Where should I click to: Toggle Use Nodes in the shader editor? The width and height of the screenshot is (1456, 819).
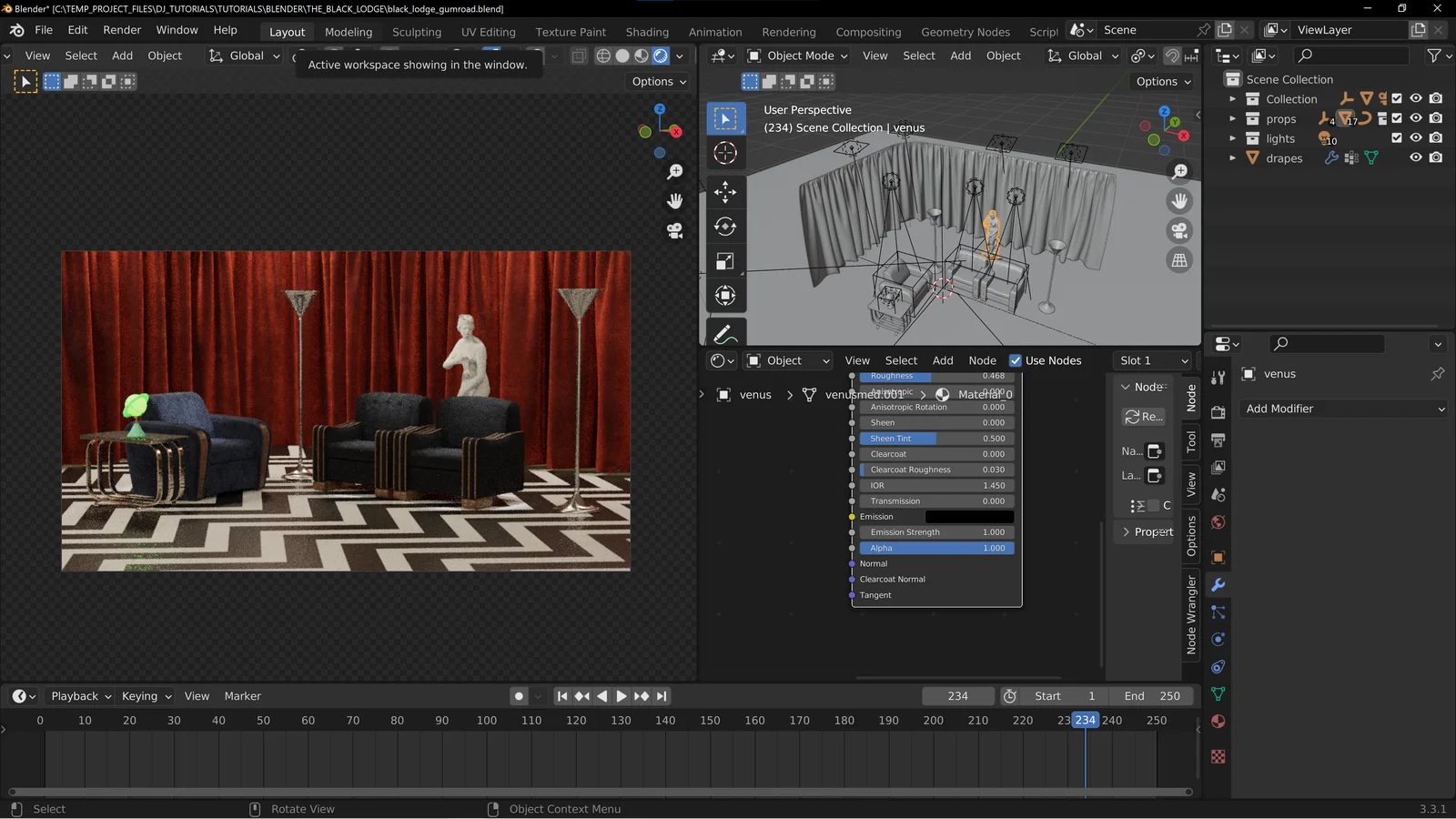coord(1015,360)
